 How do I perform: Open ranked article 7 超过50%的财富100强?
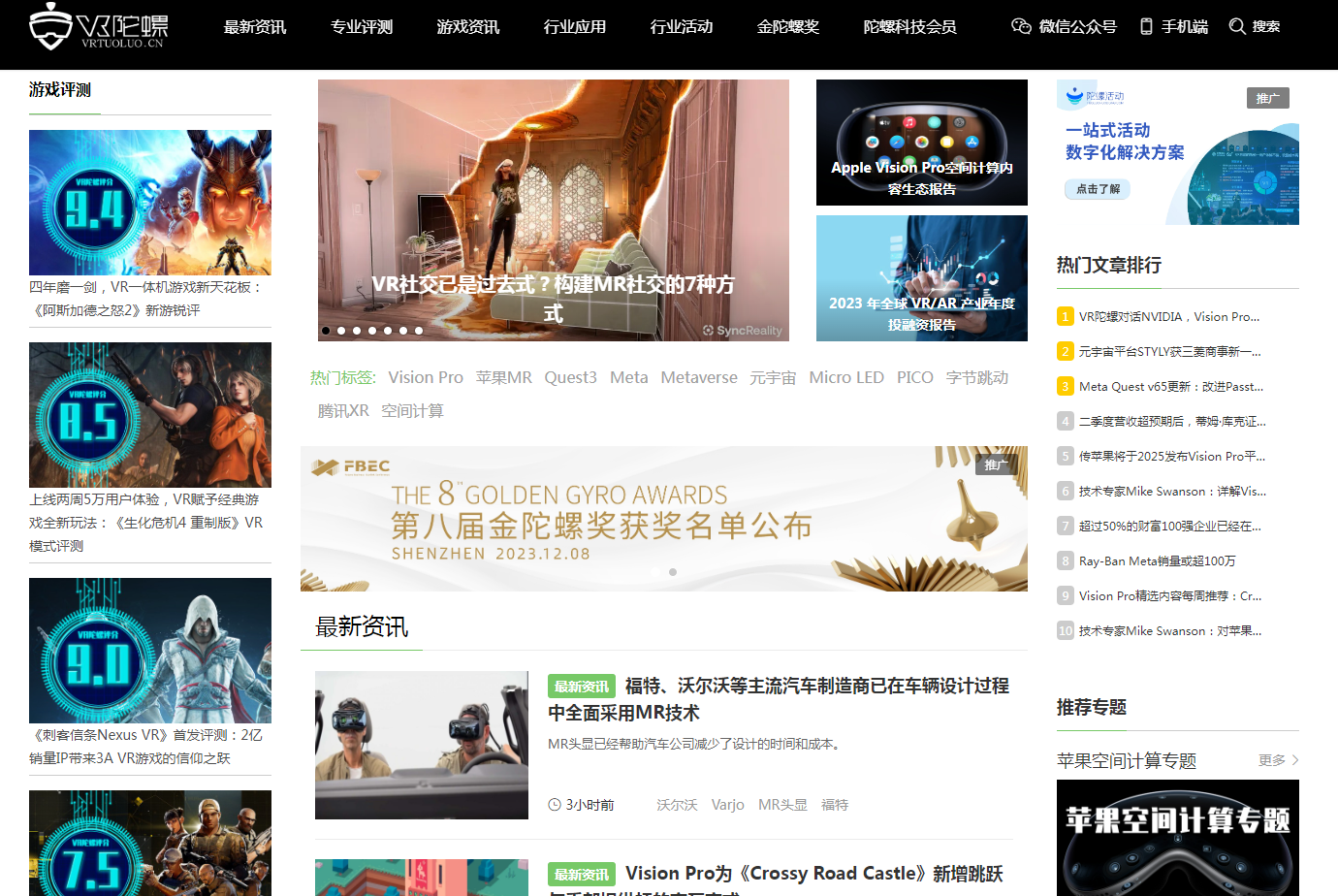click(x=1170, y=526)
